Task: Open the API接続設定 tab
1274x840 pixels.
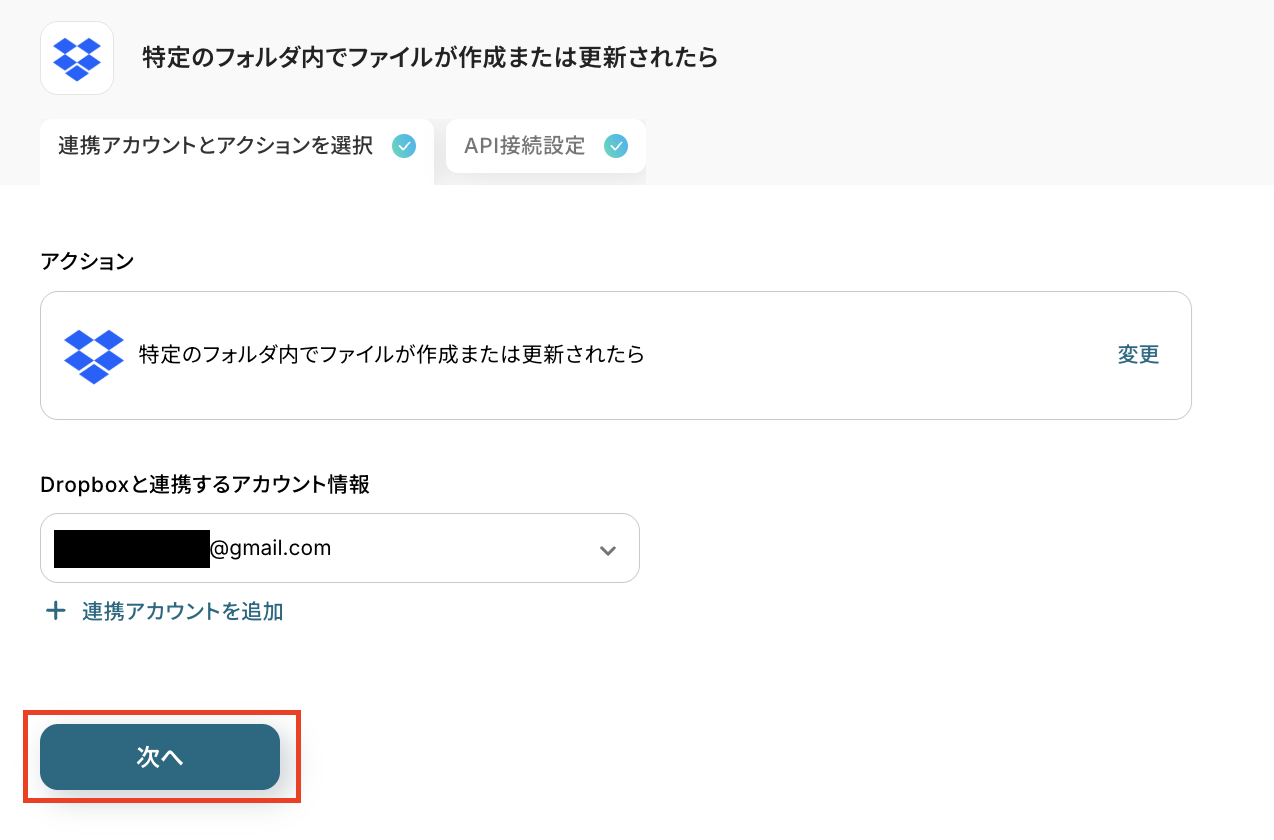Action: pyautogui.click(x=546, y=146)
